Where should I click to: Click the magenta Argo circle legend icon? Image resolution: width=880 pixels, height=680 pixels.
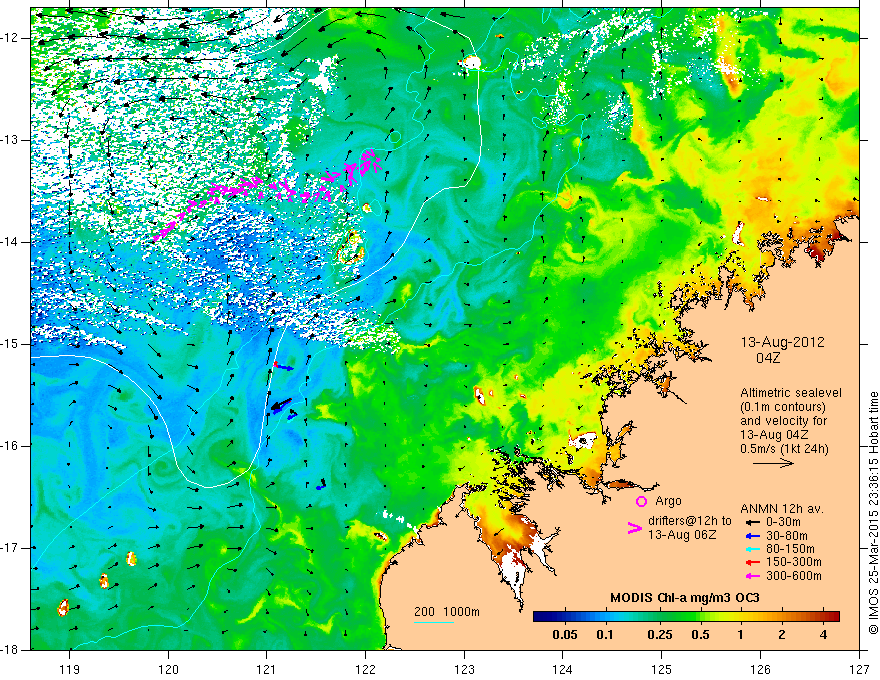pos(641,501)
